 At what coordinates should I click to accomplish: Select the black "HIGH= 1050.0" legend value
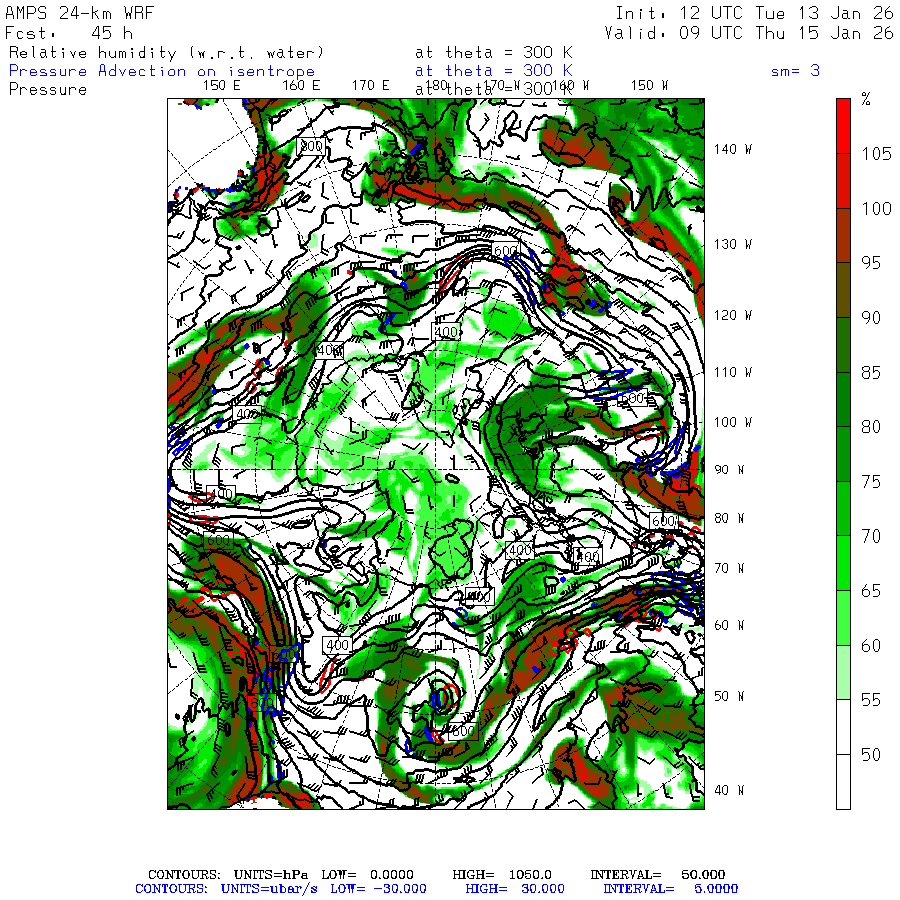pyautogui.click(x=502, y=875)
